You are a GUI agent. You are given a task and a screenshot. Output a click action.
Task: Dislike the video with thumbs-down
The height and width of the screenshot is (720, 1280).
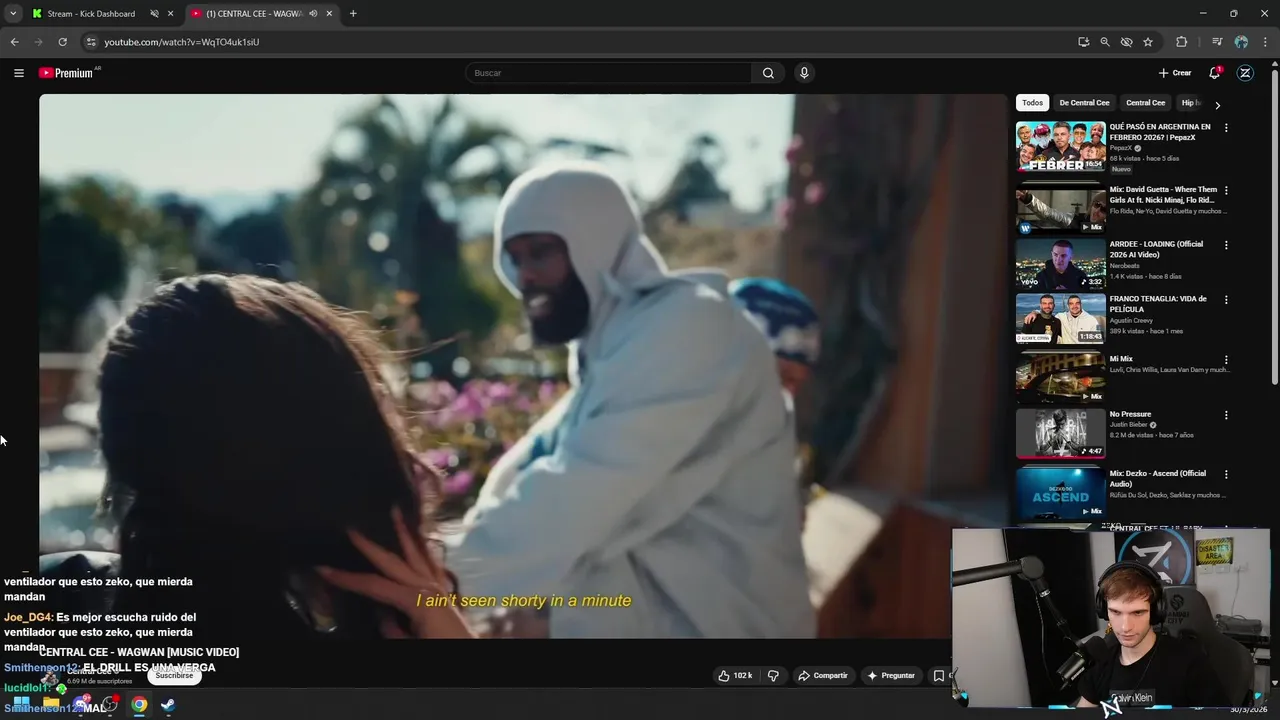point(773,676)
